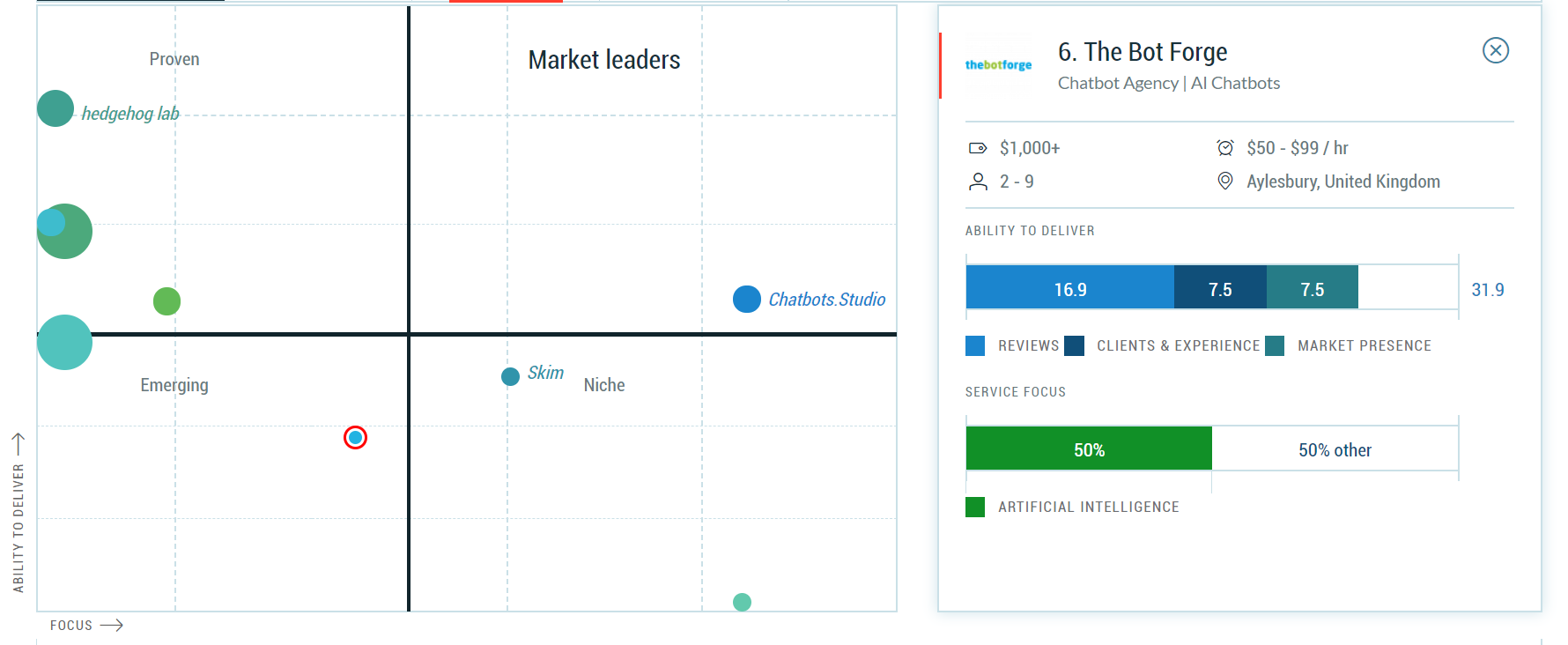This screenshot has height=645, width=1568.
Task: Click the Market leaders quadrant title
Action: tap(604, 60)
